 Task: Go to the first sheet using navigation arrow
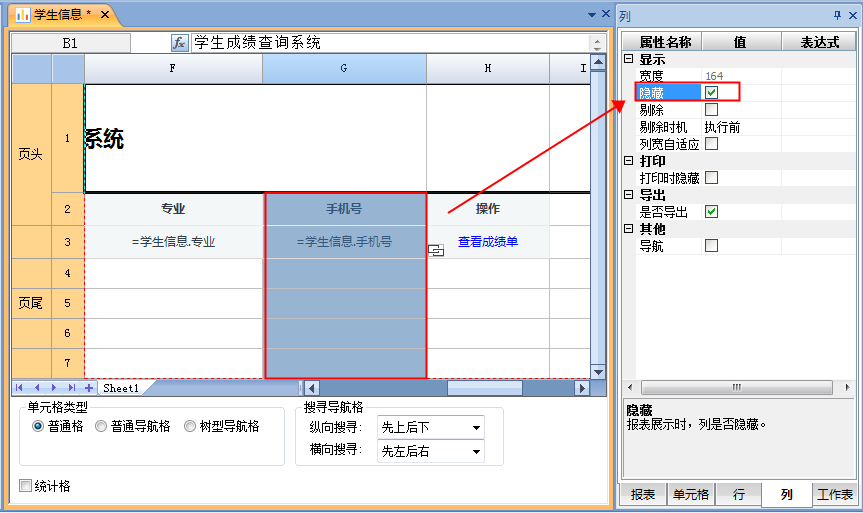tap(20, 388)
